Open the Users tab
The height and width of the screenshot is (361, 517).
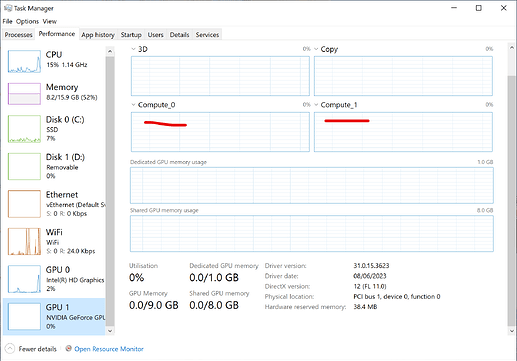pos(155,35)
